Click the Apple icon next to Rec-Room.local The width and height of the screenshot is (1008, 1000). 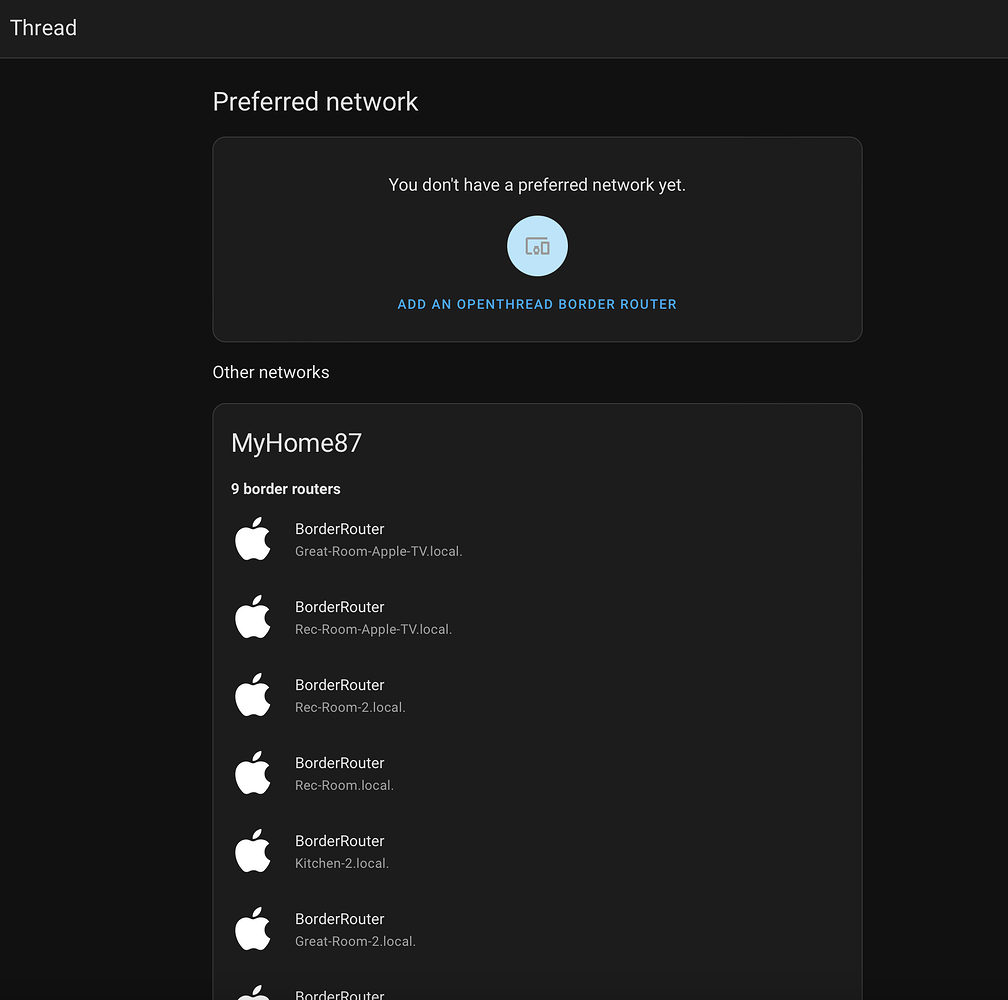pyautogui.click(x=253, y=773)
